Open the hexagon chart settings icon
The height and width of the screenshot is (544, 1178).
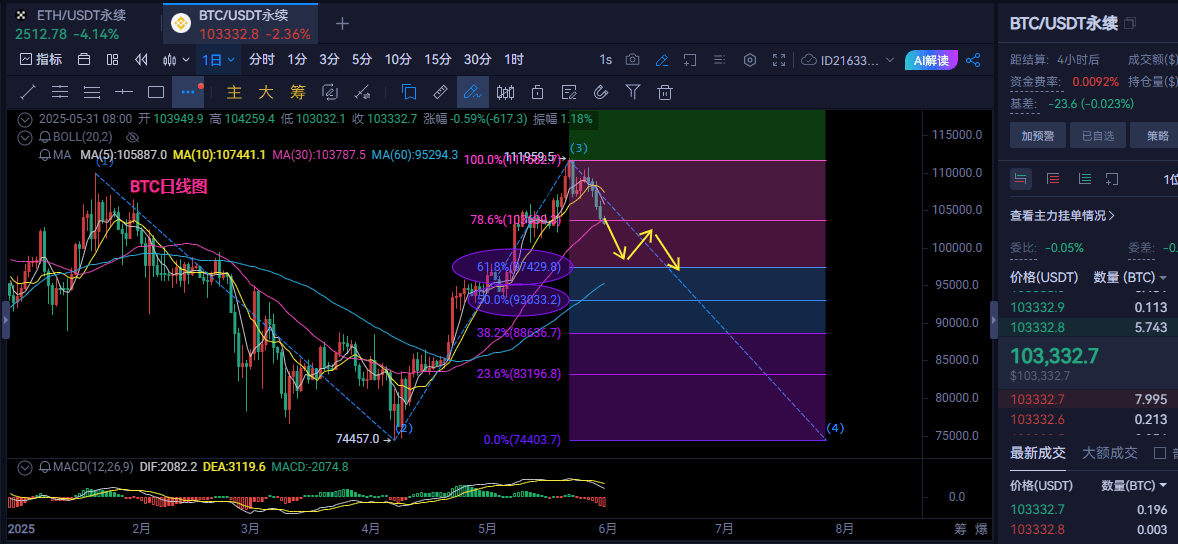[x=749, y=60]
